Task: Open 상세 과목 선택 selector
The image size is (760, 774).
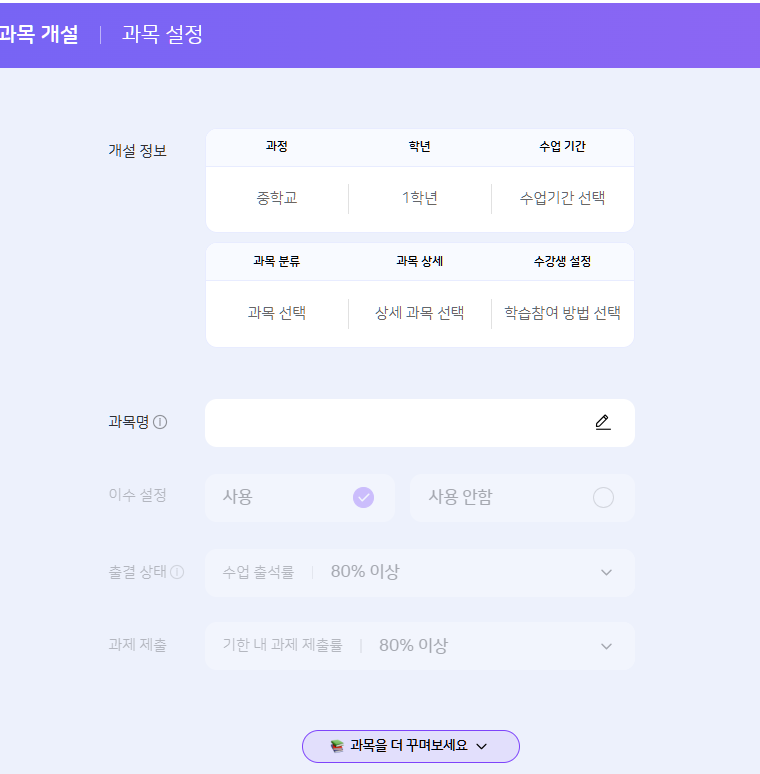Action: click(419, 313)
